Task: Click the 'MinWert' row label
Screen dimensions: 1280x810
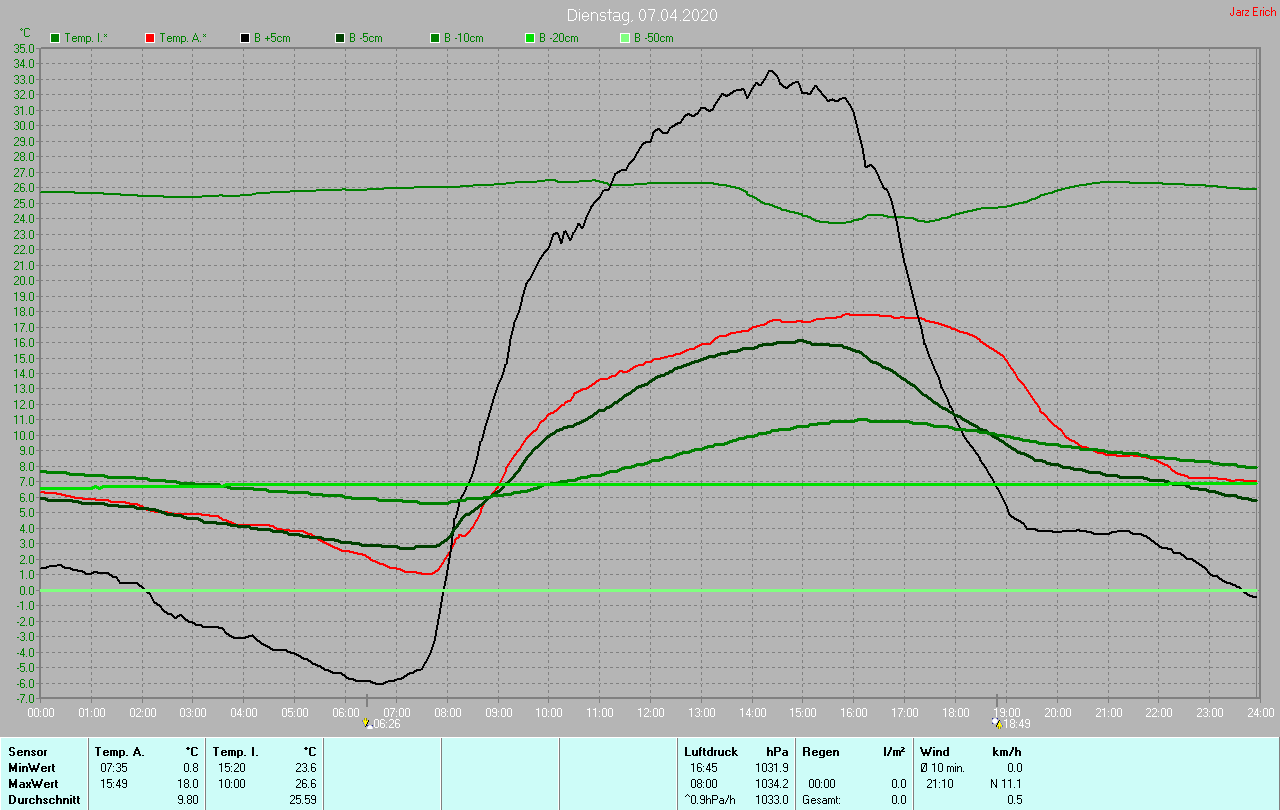Action: pyautogui.click(x=30, y=767)
